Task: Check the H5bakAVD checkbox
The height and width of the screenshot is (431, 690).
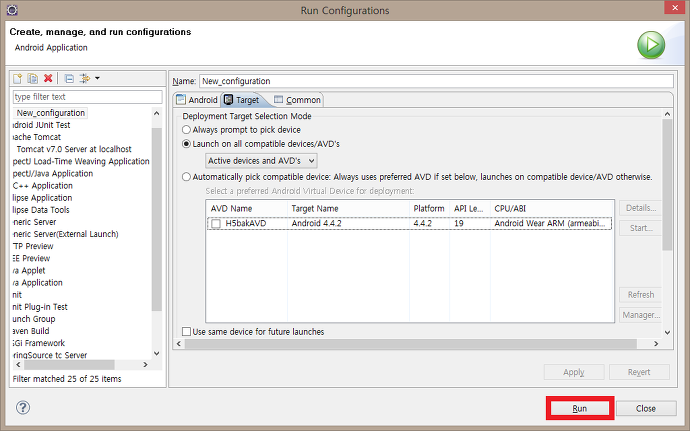Action: pyautogui.click(x=216, y=224)
